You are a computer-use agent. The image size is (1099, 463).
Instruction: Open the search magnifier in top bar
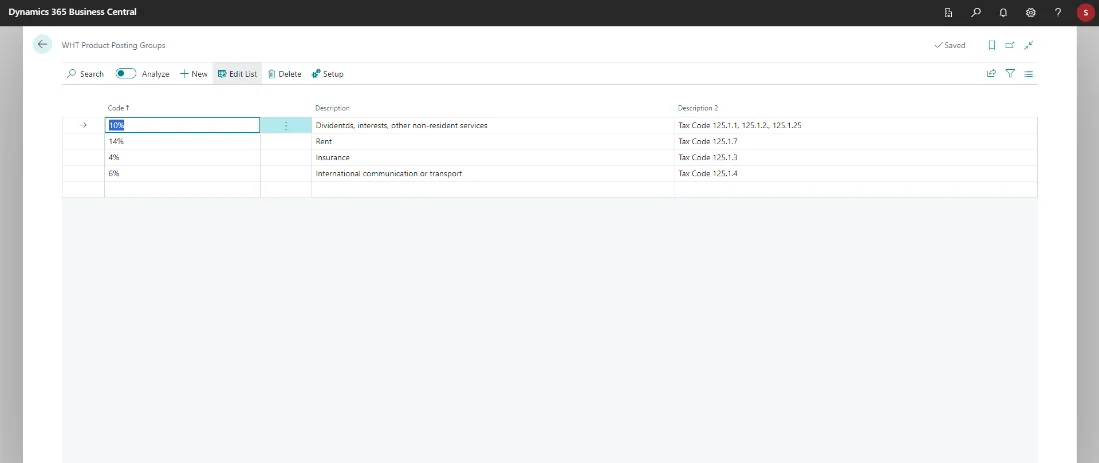point(976,12)
